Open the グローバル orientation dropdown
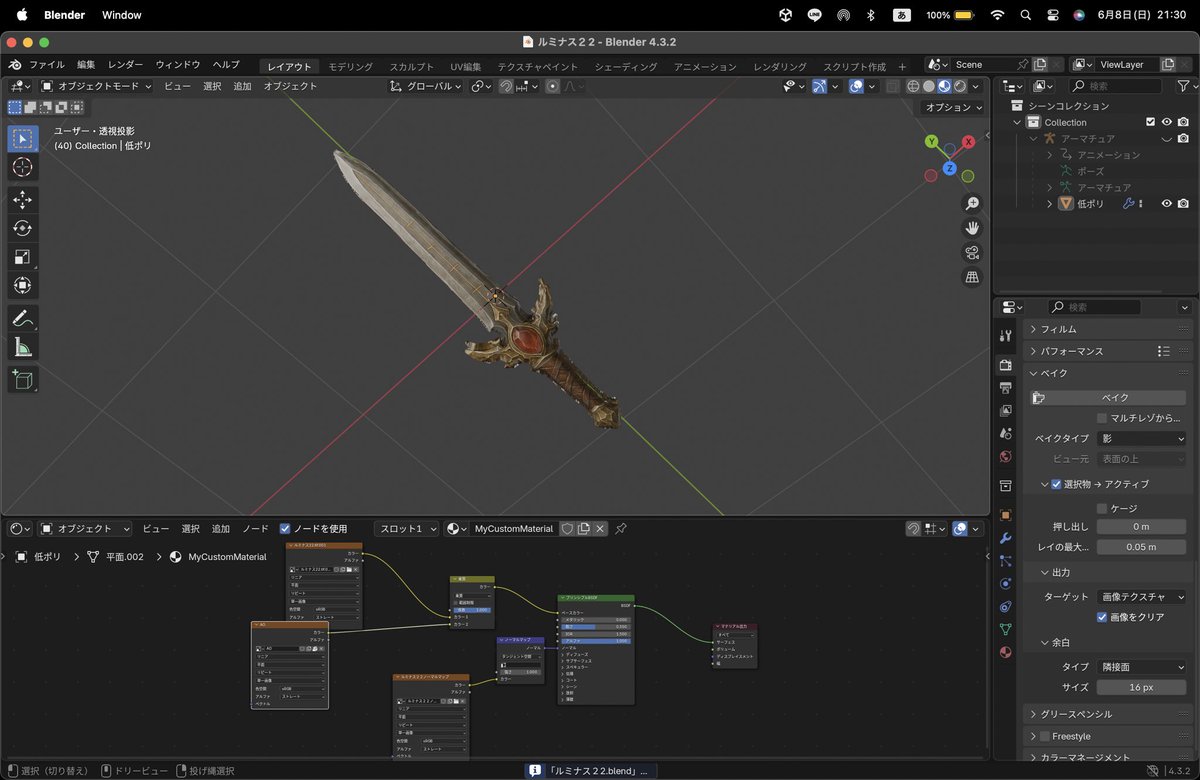1200x780 pixels. point(427,86)
